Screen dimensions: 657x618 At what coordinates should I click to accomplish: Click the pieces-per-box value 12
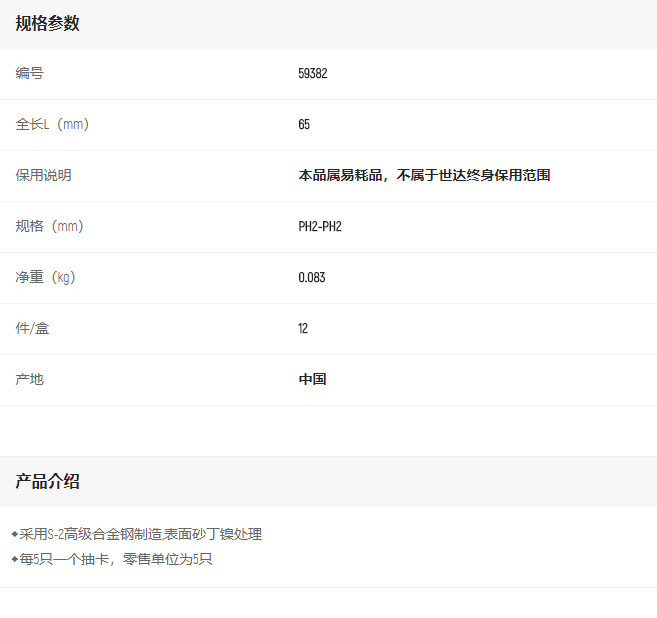(x=303, y=329)
